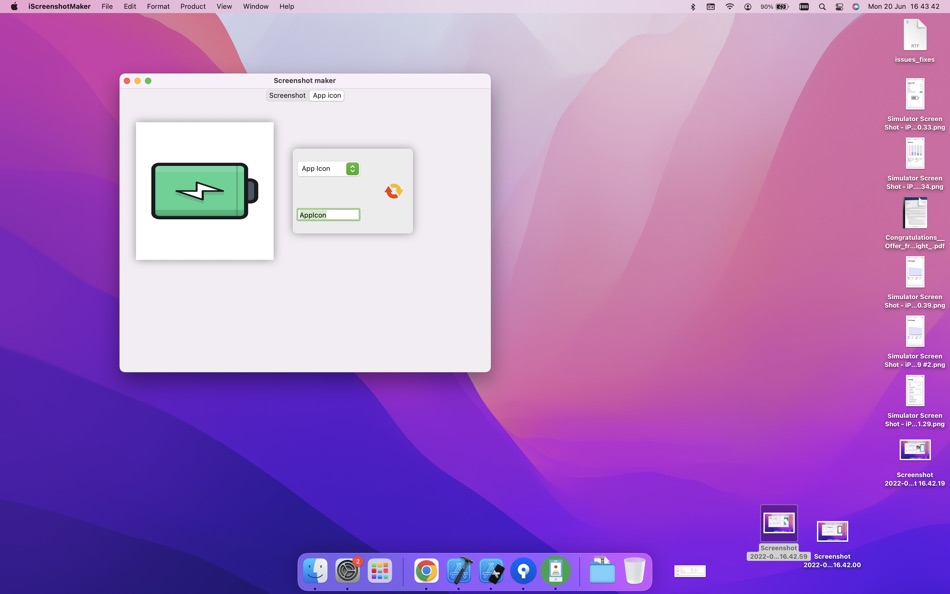The height and width of the screenshot is (594, 950).
Task: Open System Preferences from the Dock
Action: click(348, 571)
